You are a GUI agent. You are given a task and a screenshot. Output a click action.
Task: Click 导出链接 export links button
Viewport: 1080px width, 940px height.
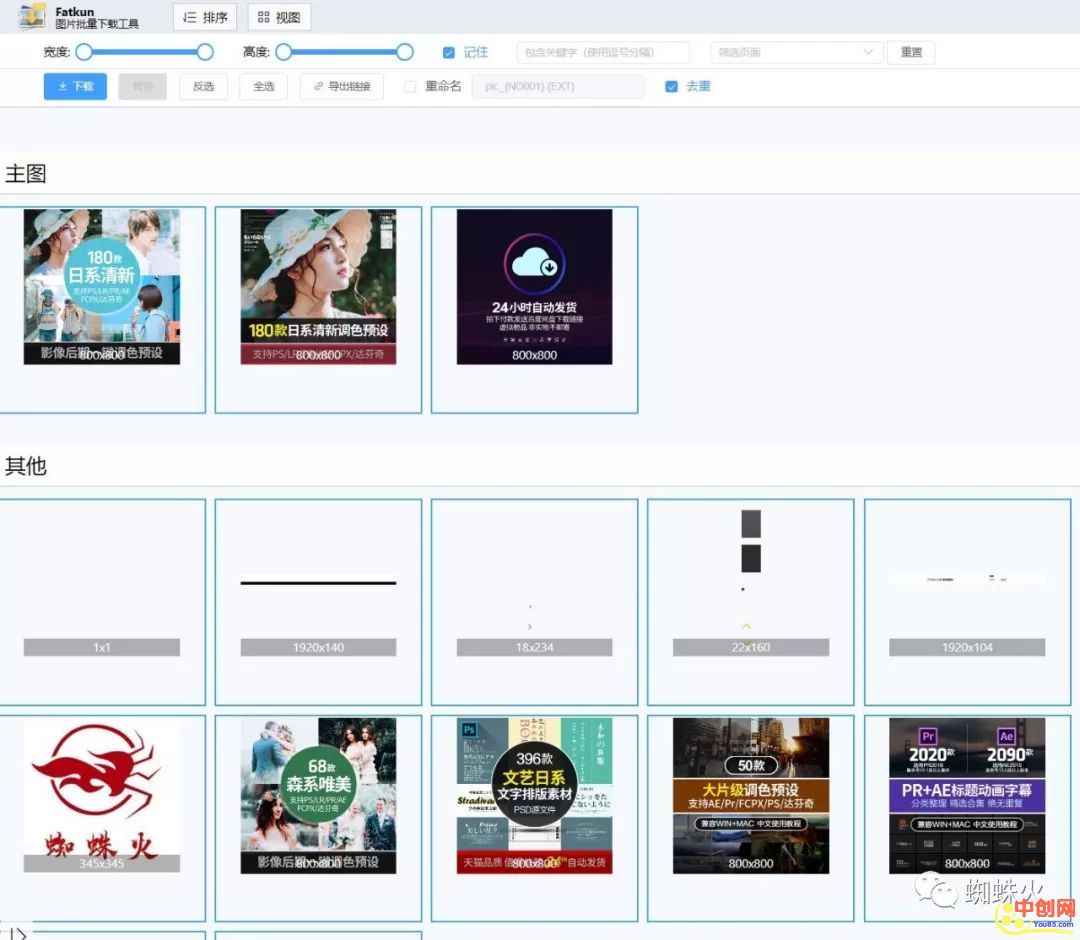click(342, 86)
